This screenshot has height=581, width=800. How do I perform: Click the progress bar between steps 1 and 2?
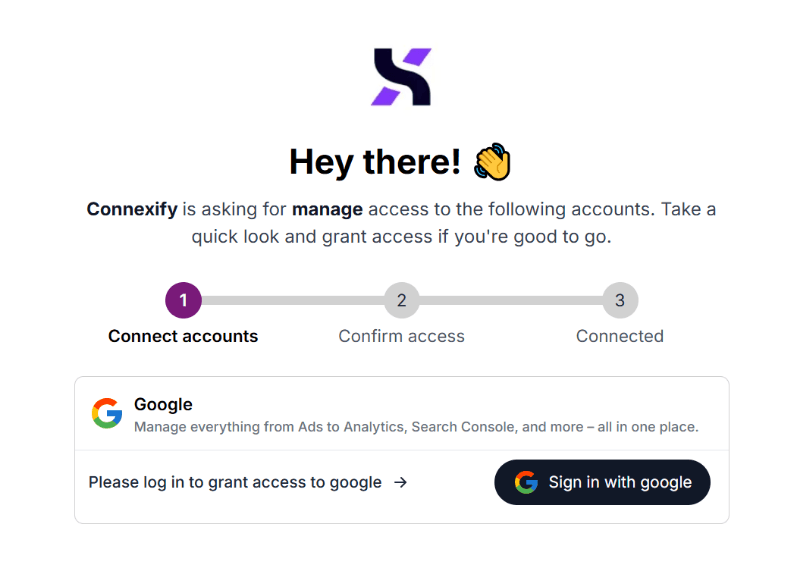pos(292,300)
